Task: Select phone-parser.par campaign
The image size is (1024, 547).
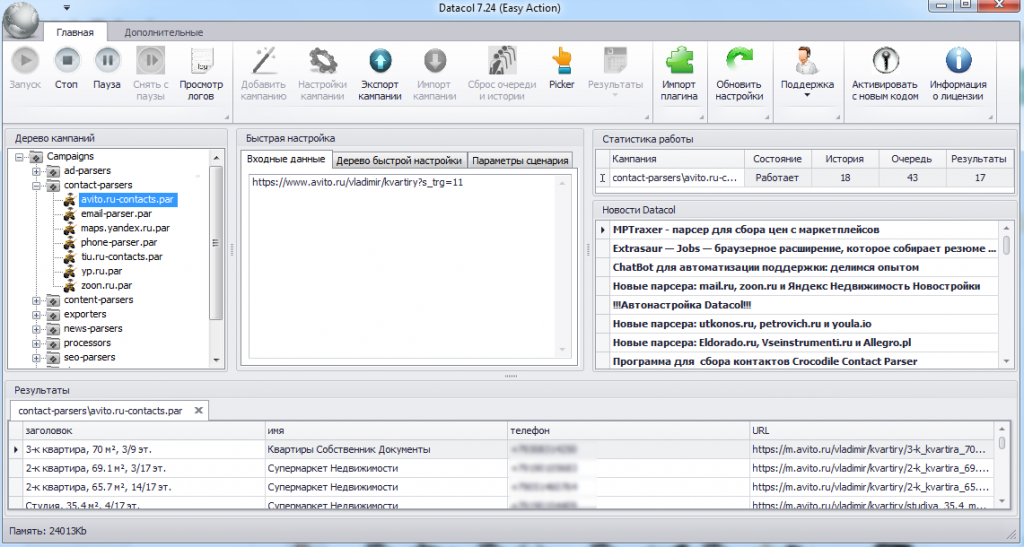Action: point(119,242)
